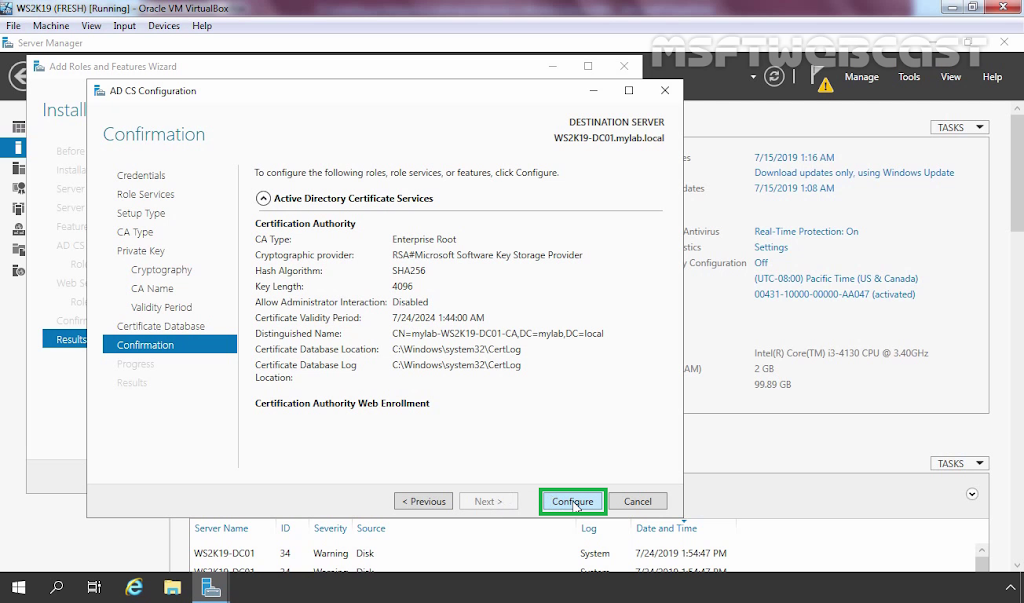Open the AD CS certificate ribbon sidebar icon
This screenshot has height=603, width=1024.
[18, 188]
